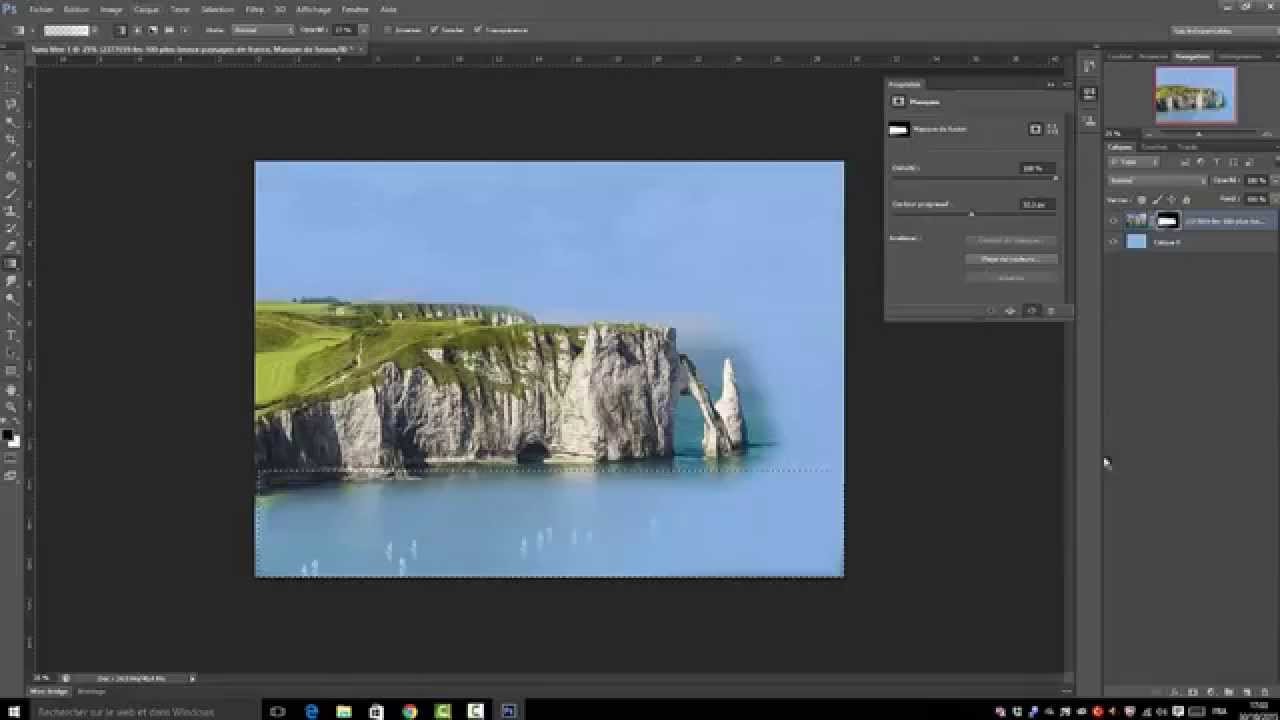Image resolution: width=1280 pixels, height=720 pixels.
Task: Toggle visibility of the top image layer
Action: click(x=1114, y=221)
